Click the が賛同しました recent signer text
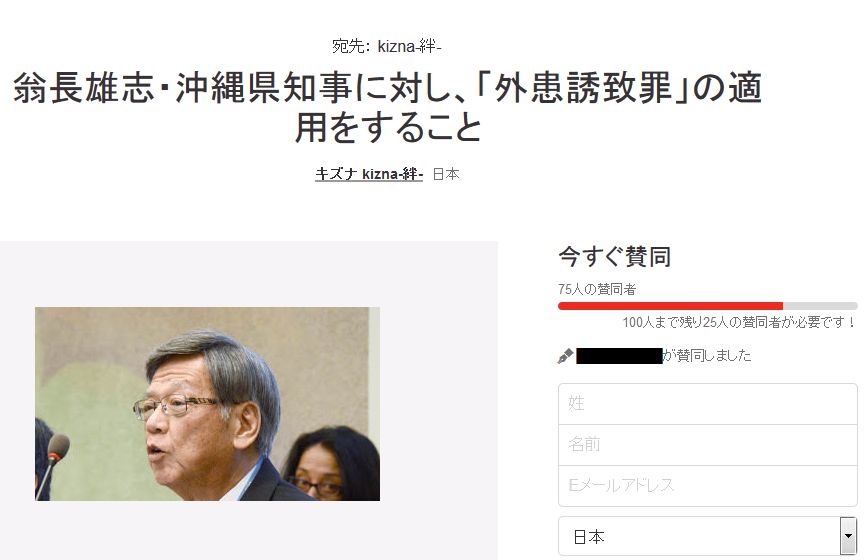 point(707,356)
